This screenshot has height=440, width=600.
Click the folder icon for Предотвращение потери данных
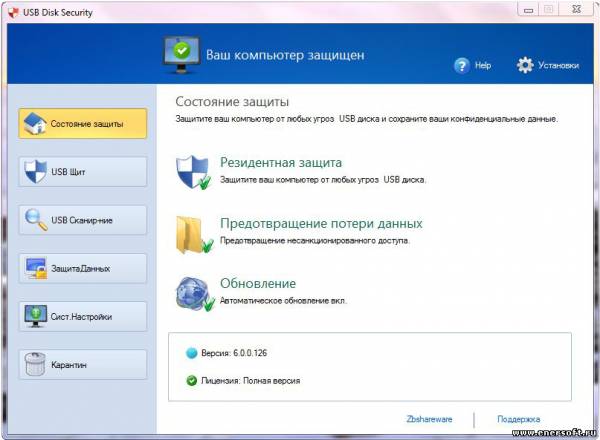tap(194, 235)
